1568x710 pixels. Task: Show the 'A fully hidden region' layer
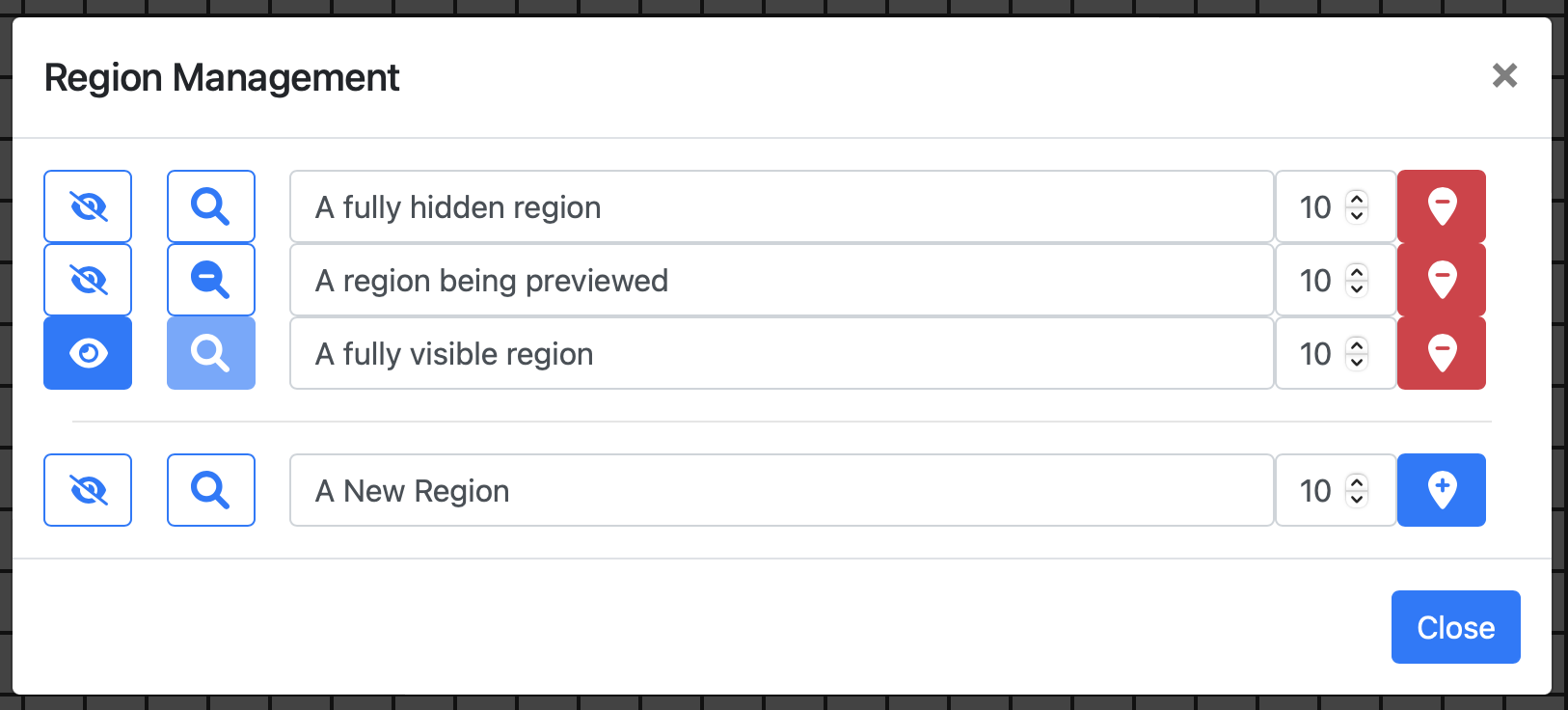click(x=87, y=205)
